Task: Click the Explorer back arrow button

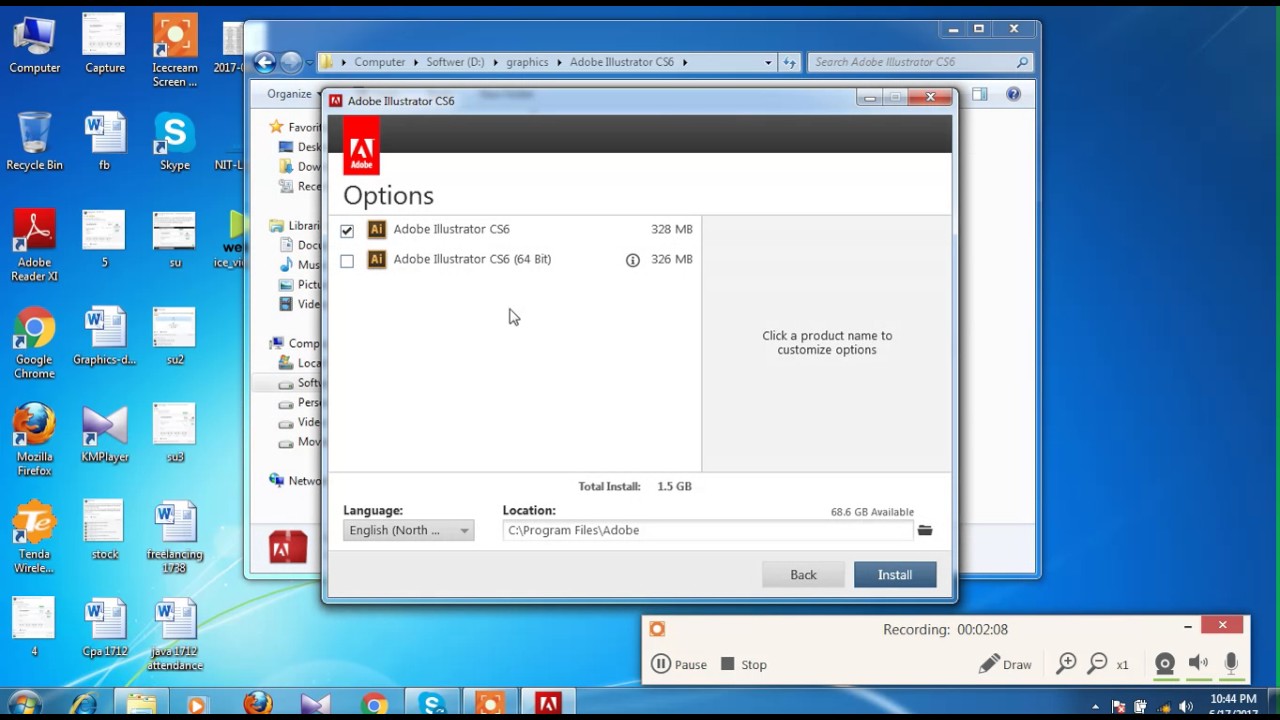Action: (264, 62)
